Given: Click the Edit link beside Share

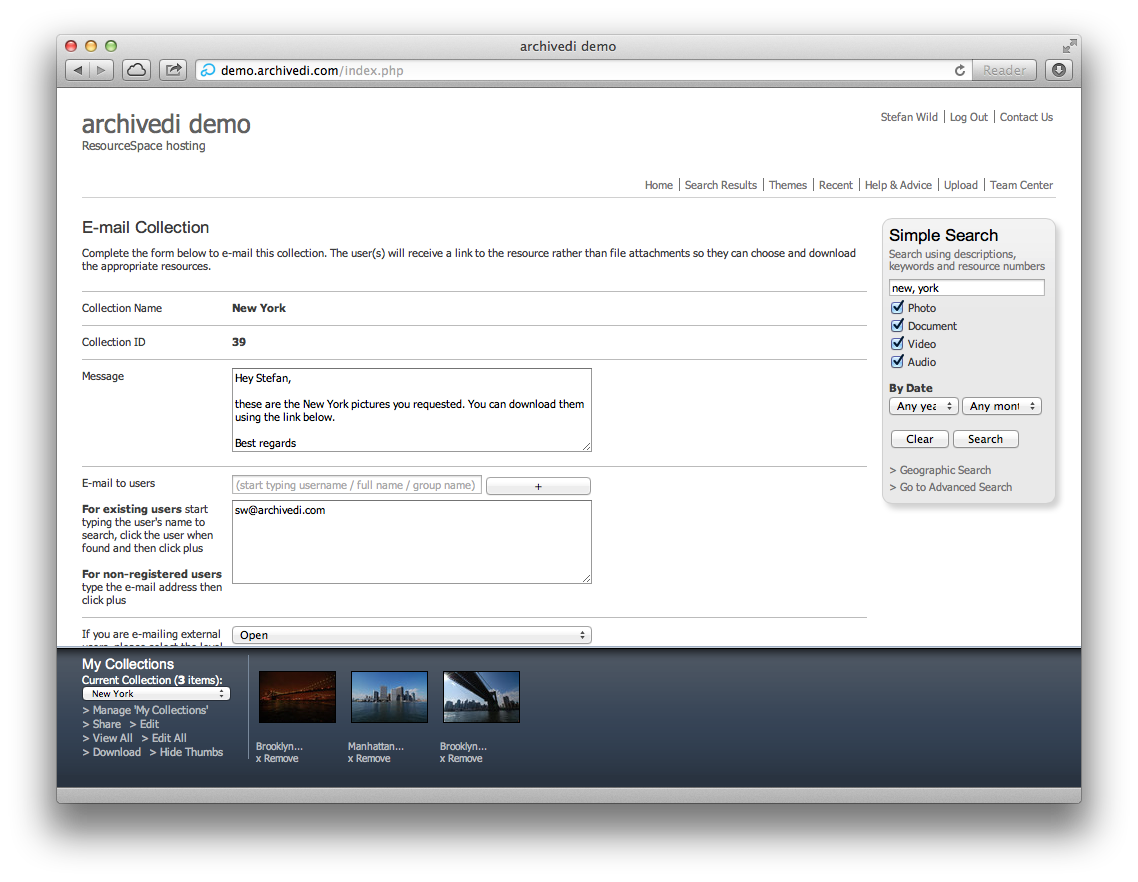Looking at the screenshot, I should coord(149,724).
